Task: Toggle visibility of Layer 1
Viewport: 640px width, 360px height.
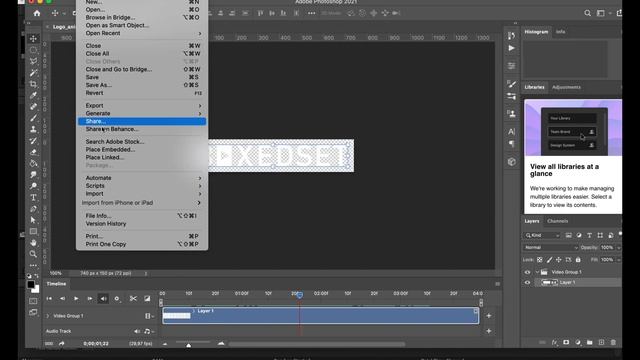Action: pos(527,282)
